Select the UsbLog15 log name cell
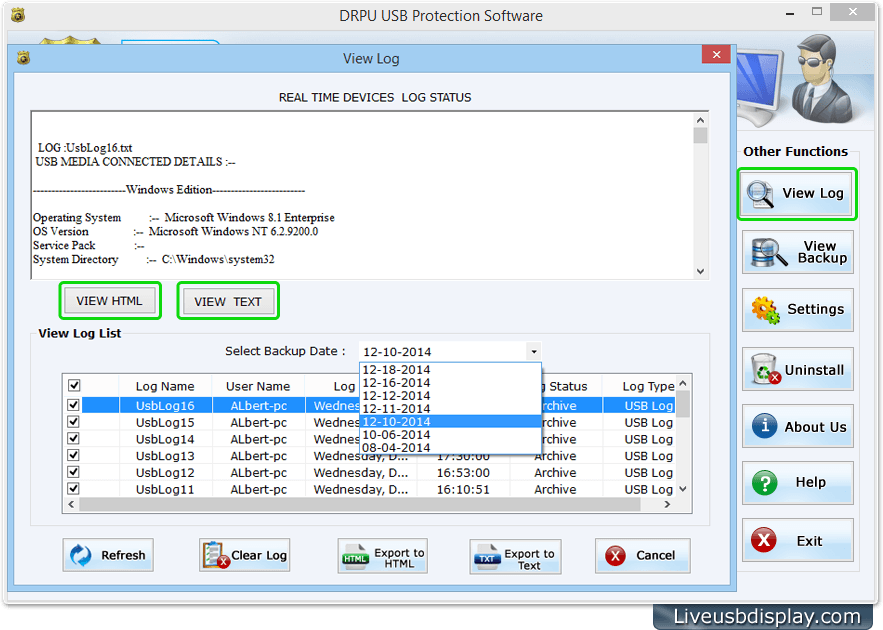 165,422
